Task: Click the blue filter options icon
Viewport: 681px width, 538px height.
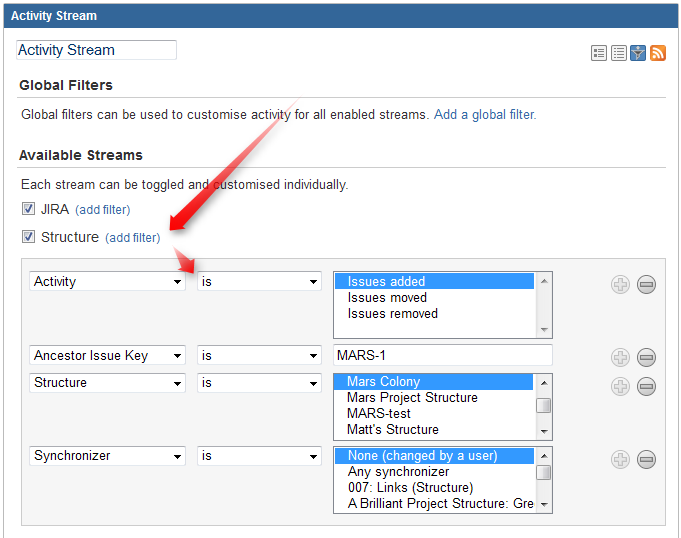Action: click(x=638, y=53)
